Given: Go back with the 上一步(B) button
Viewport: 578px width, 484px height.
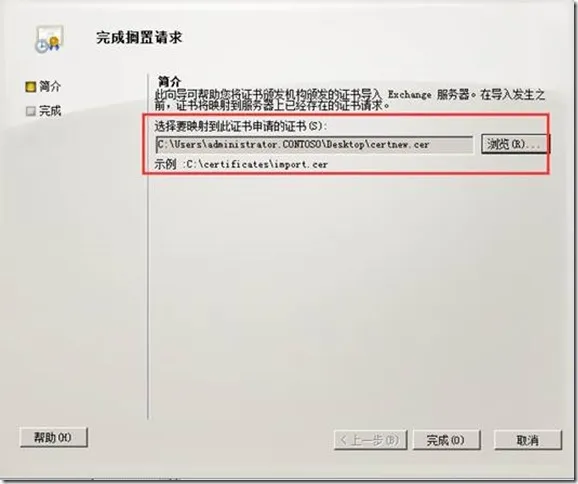Looking at the screenshot, I should click(370, 440).
